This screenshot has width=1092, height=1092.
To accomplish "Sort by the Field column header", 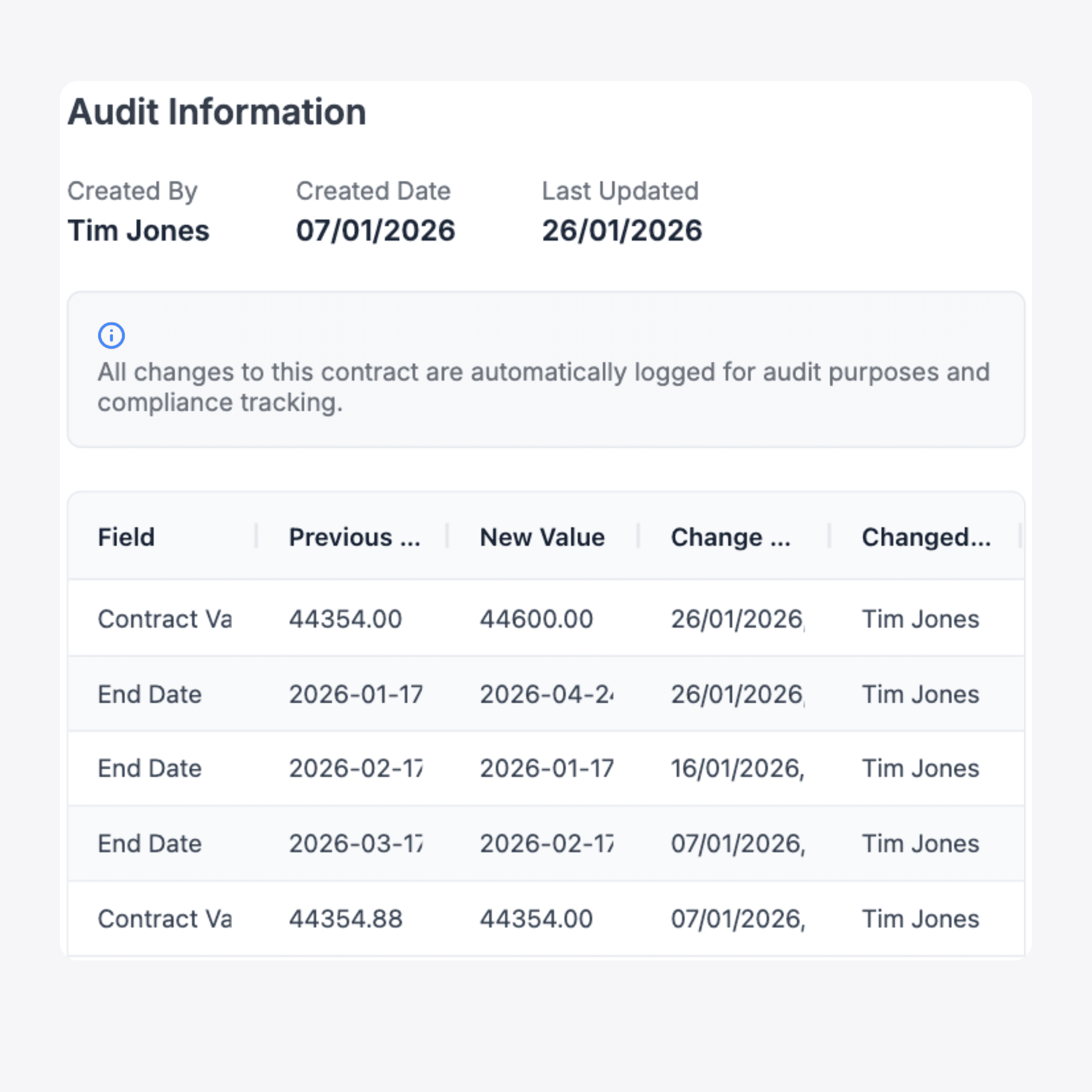I will [x=126, y=537].
